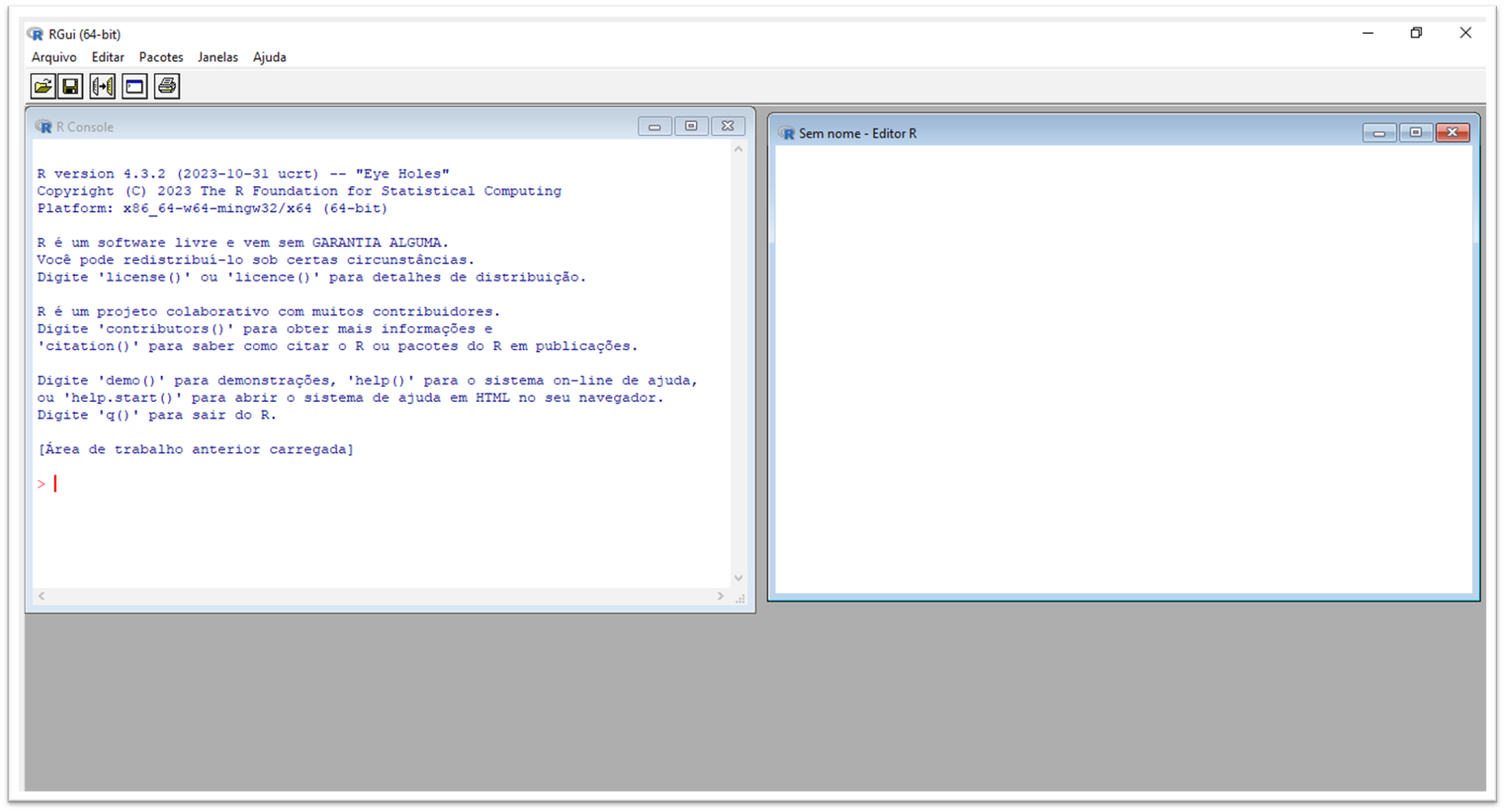Click the console horizontal scroll right arrow
This screenshot has width=1505, height=812.
coord(721,597)
